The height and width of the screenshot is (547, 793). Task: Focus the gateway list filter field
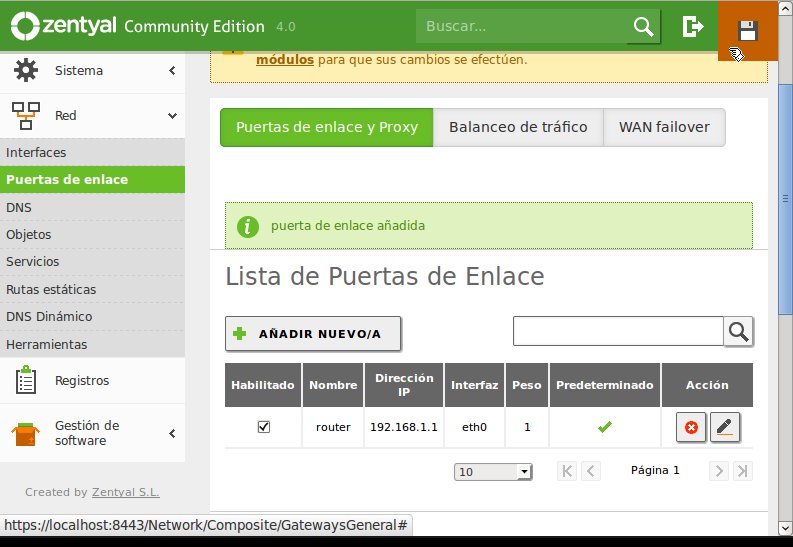click(x=618, y=331)
